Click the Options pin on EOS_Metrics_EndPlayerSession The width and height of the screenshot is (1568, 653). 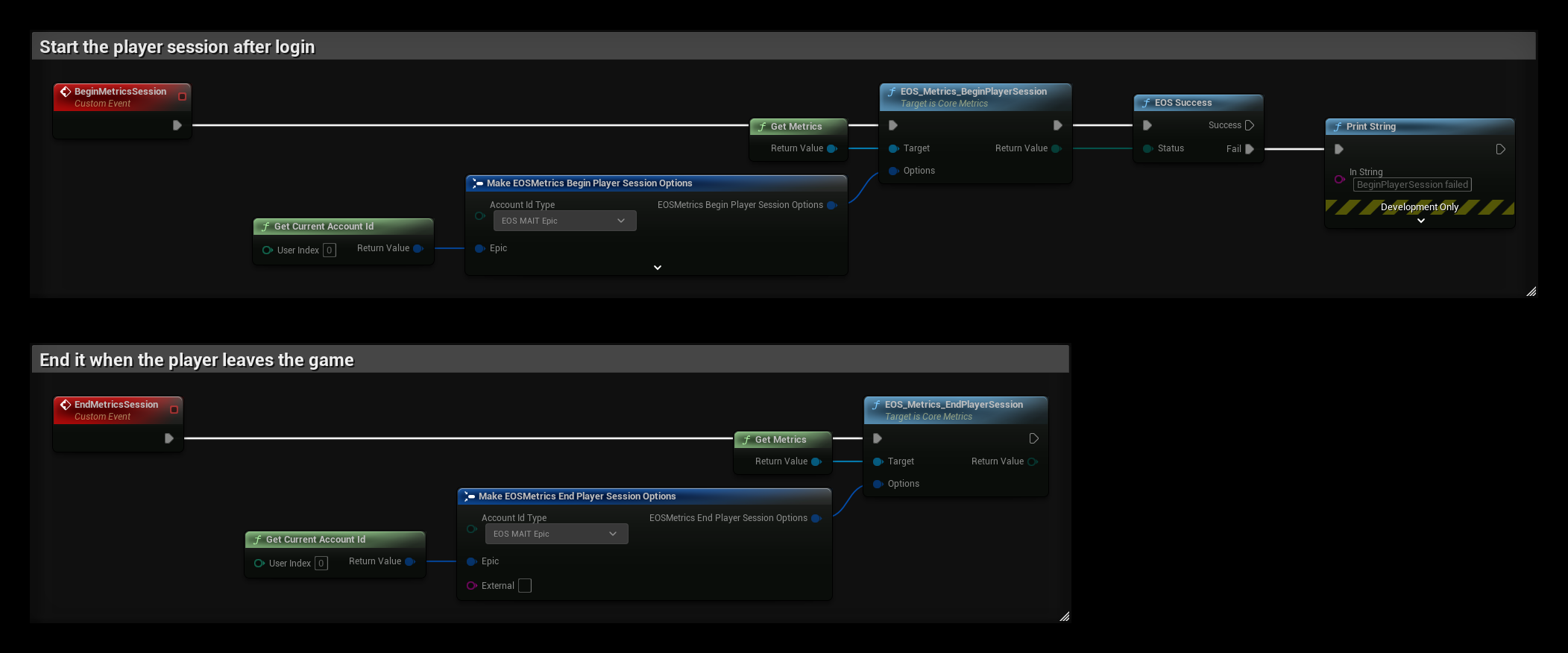click(878, 484)
